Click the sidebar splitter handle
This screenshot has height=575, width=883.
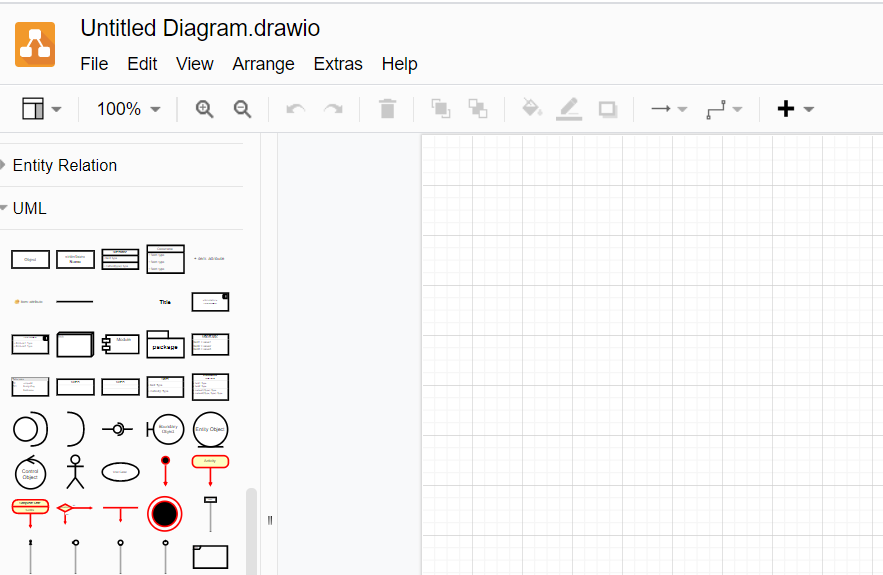pyautogui.click(x=270, y=520)
